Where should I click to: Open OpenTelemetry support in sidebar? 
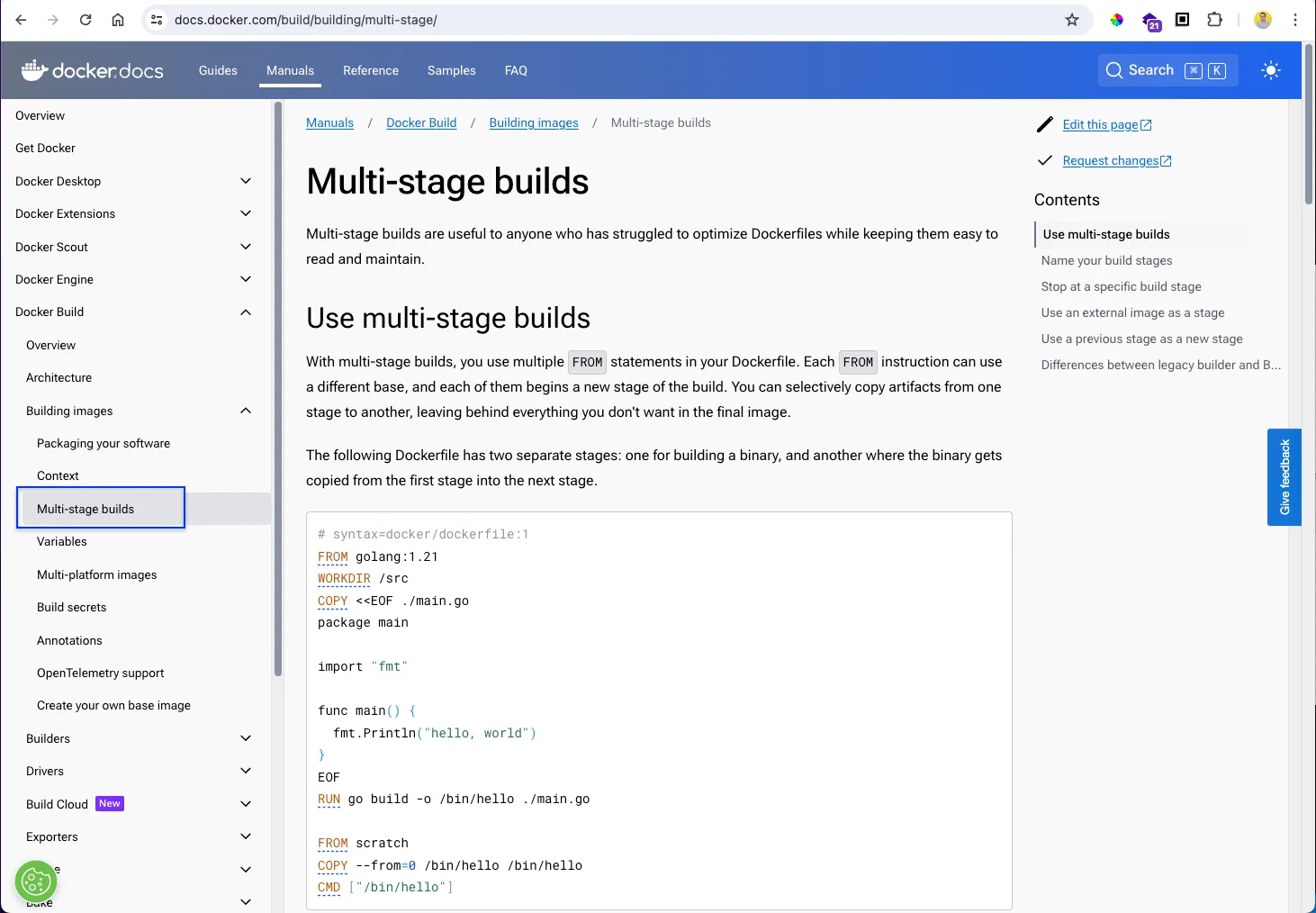tap(101, 673)
